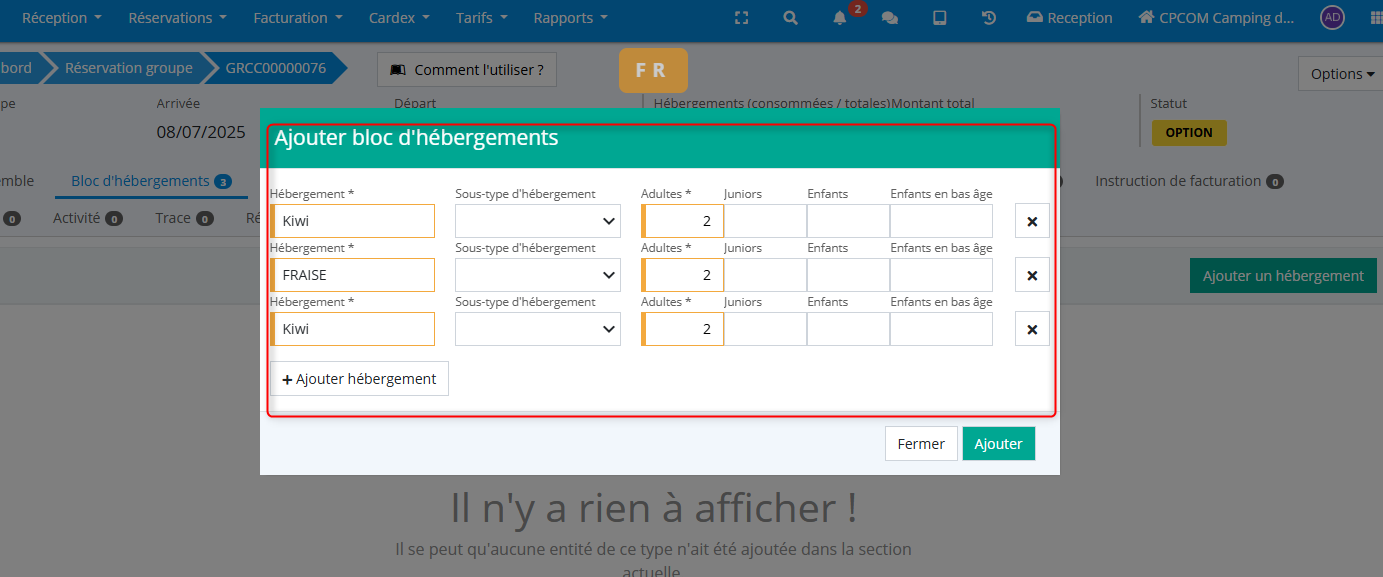1383x577 pixels.
Task: Expand the Tarifs menu
Action: (x=481, y=18)
